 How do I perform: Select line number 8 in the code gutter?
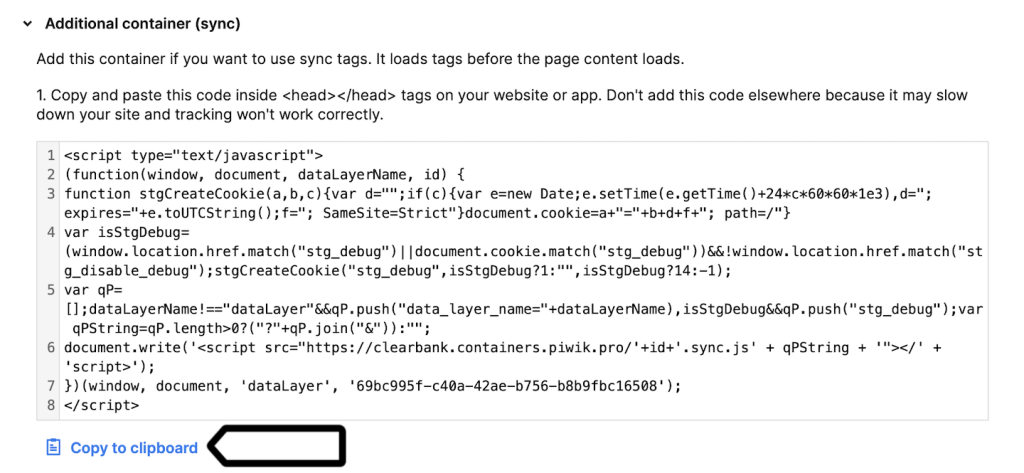tap(50, 405)
